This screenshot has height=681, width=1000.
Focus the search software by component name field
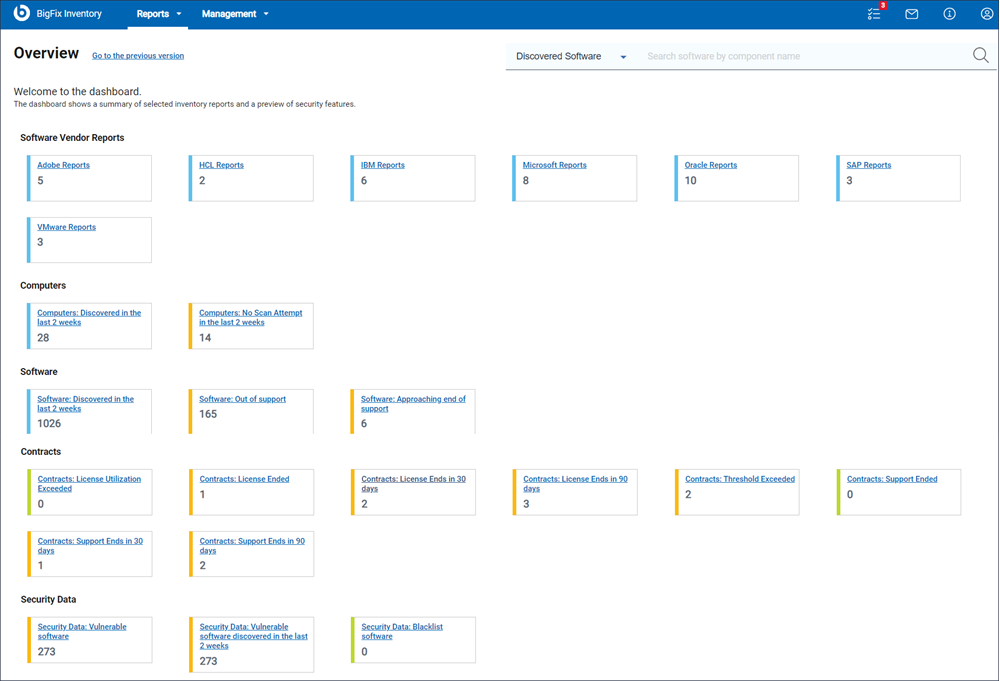click(x=805, y=56)
